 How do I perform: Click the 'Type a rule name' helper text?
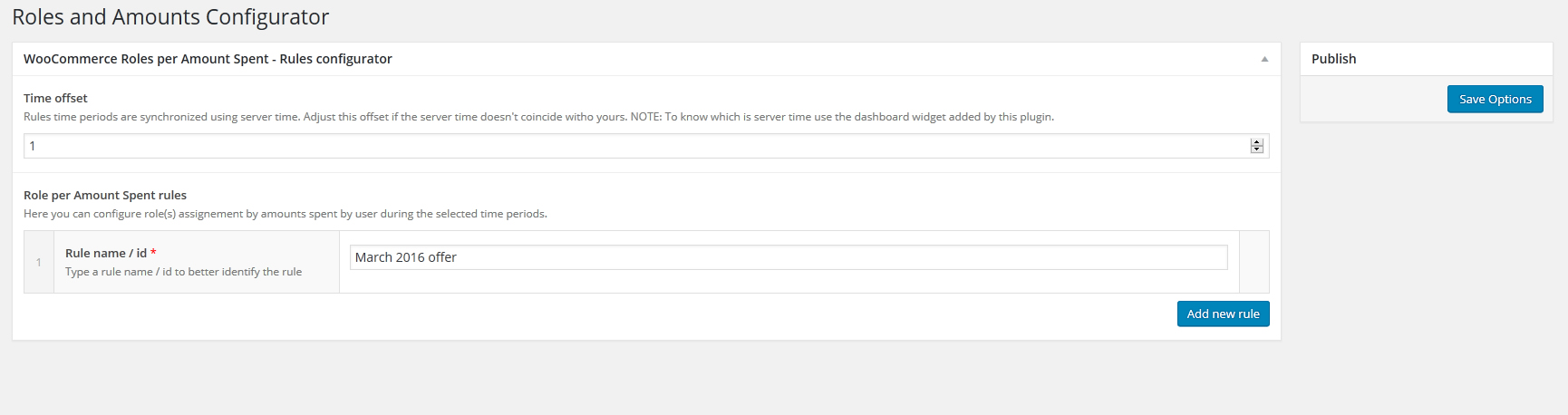tap(183, 272)
